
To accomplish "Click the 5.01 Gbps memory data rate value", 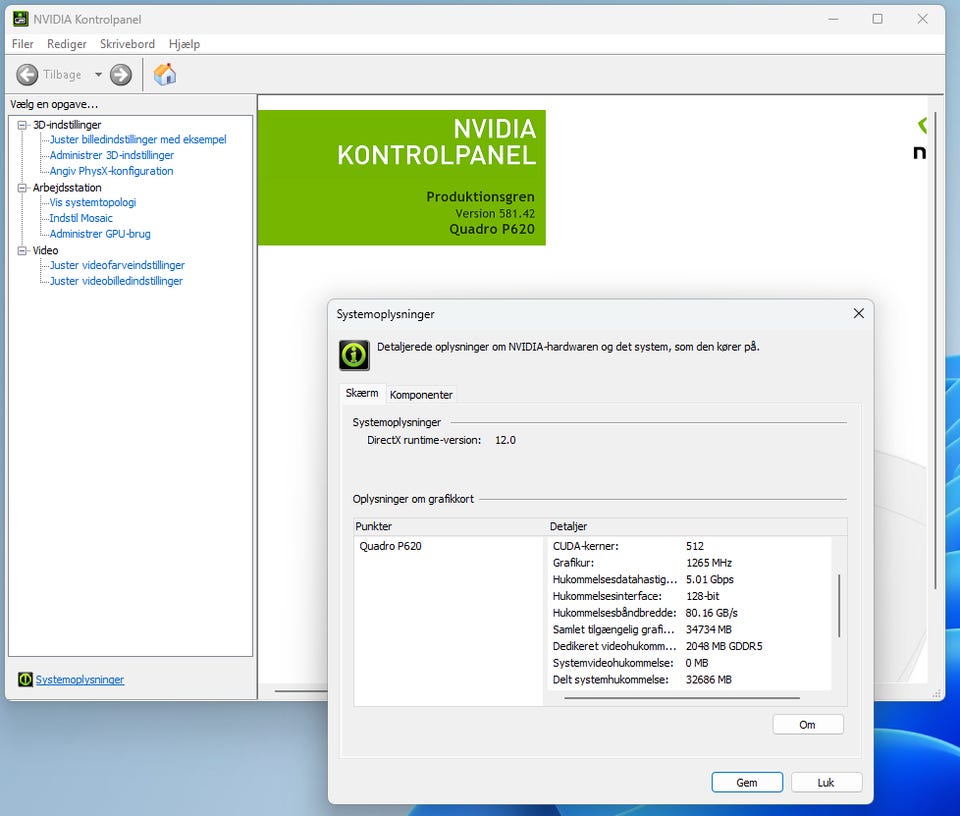I will pyautogui.click(x=710, y=579).
